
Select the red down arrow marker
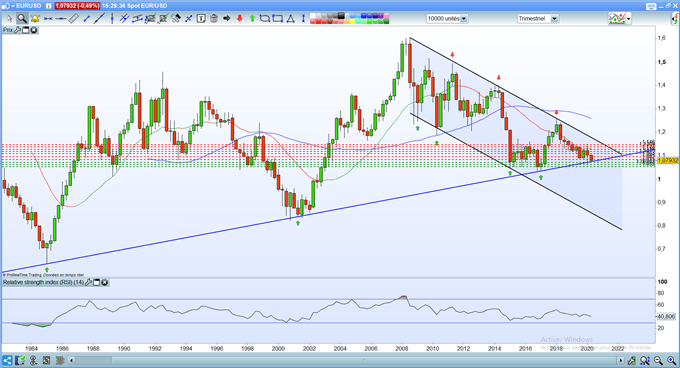[239, 19]
